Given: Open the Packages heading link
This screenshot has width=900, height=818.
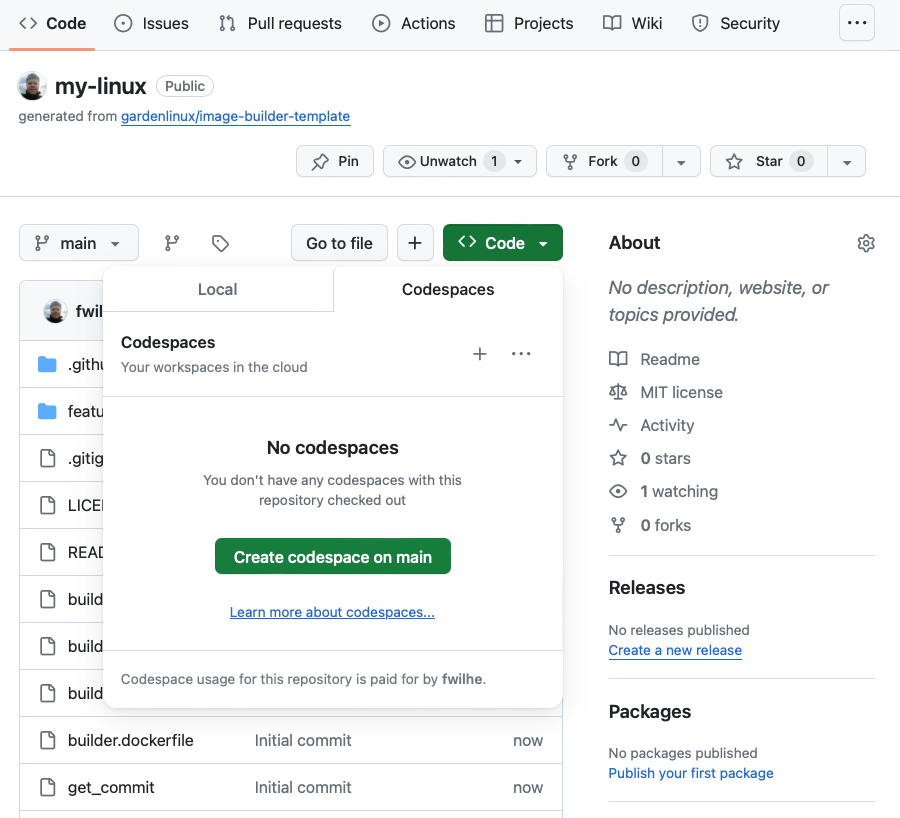Looking at the screenshot, I should pos(650,712).
